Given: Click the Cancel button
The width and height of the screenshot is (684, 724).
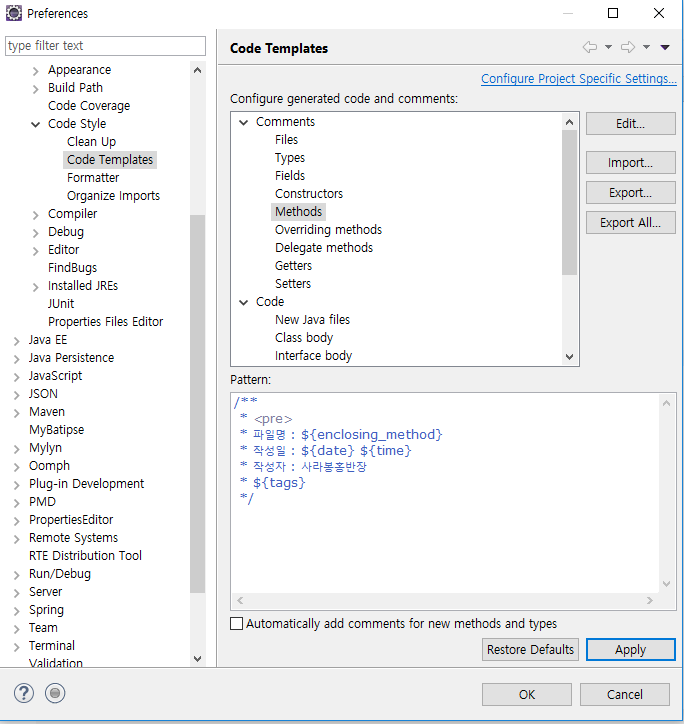Looking at the screenshot, I should 624,694.
